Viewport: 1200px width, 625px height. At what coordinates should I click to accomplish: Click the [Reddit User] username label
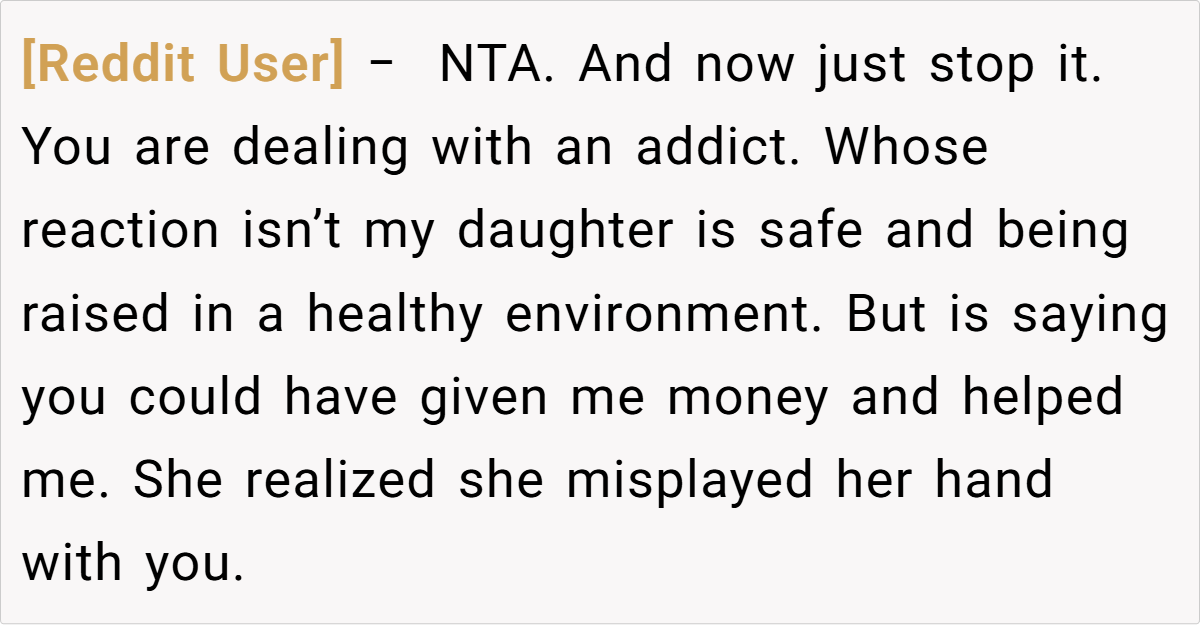pyautogui.click(x=182, y=66)
